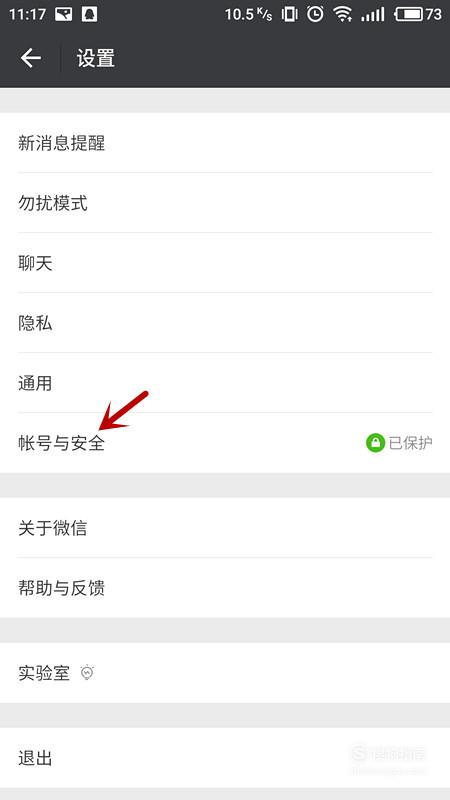450x800 pixels.
Task: Tap the message notification icon in status bar
Action: tap(64, 14)
